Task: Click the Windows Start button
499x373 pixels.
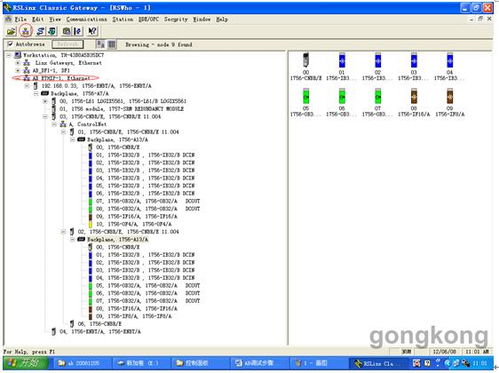Action: [x=26, y=363]
